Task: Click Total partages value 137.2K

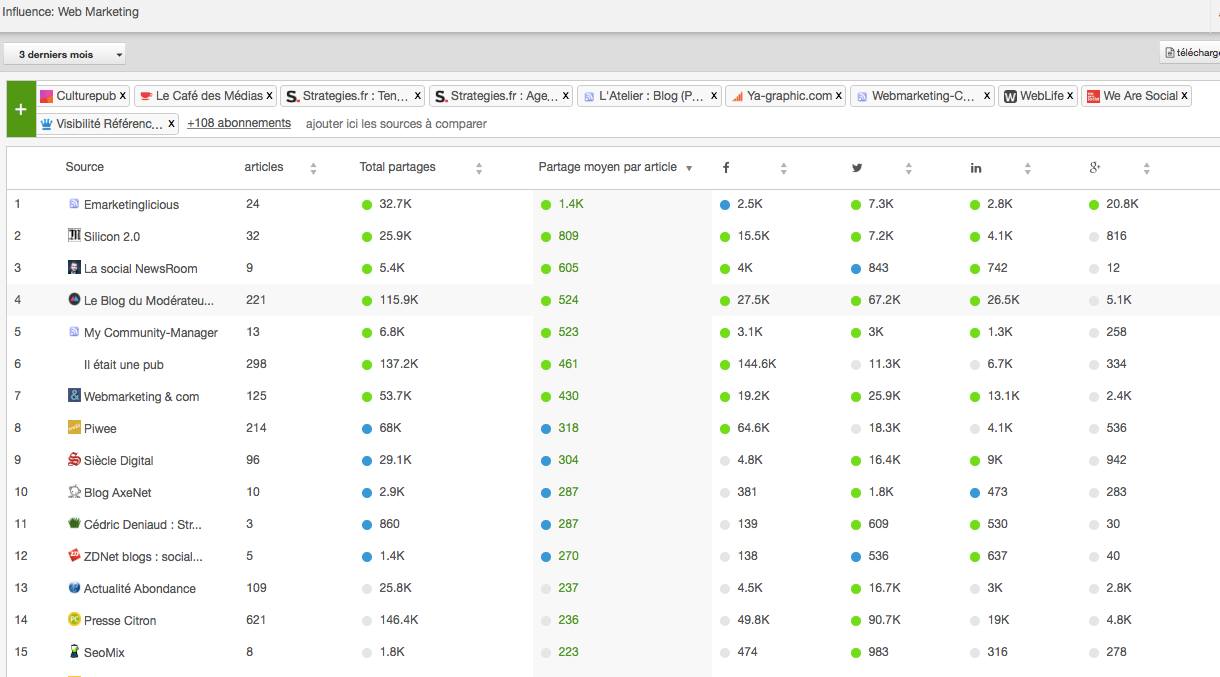Action: 398,364
